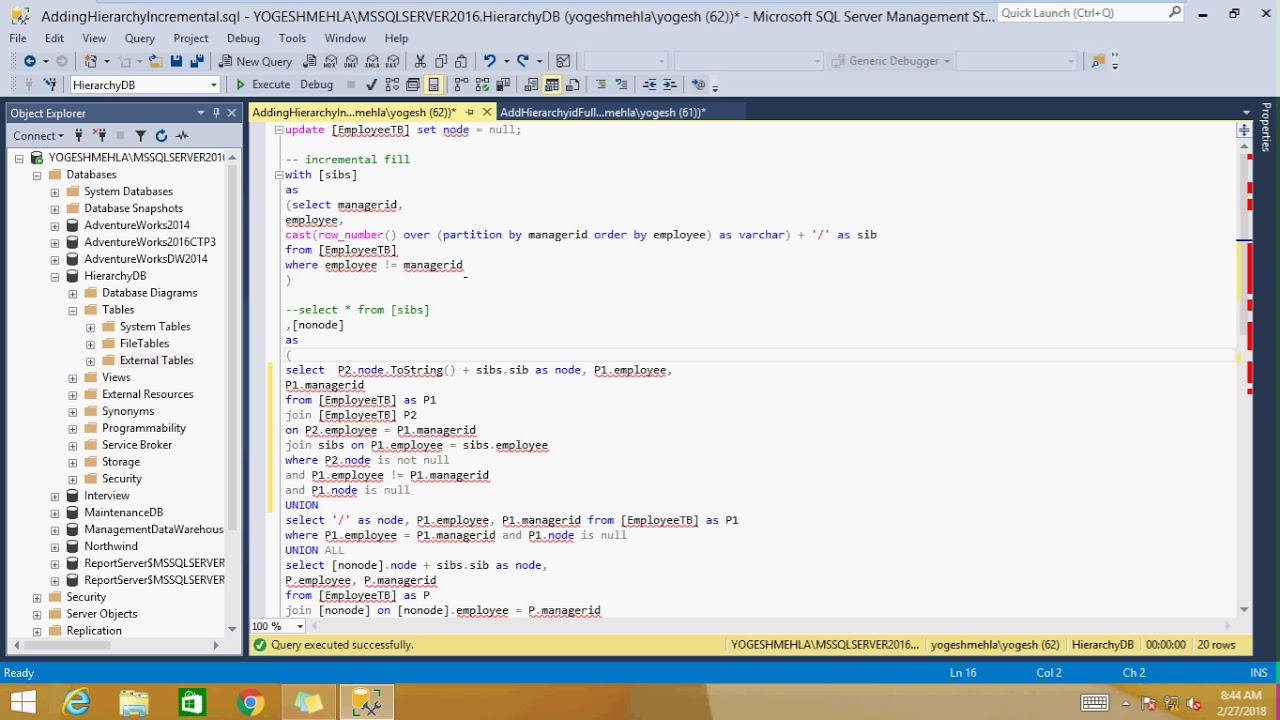Screen dimensions: 1280x720
Task: Toggle pin on AddingHierarchyIncremental tab
Action: click(469, 112)
